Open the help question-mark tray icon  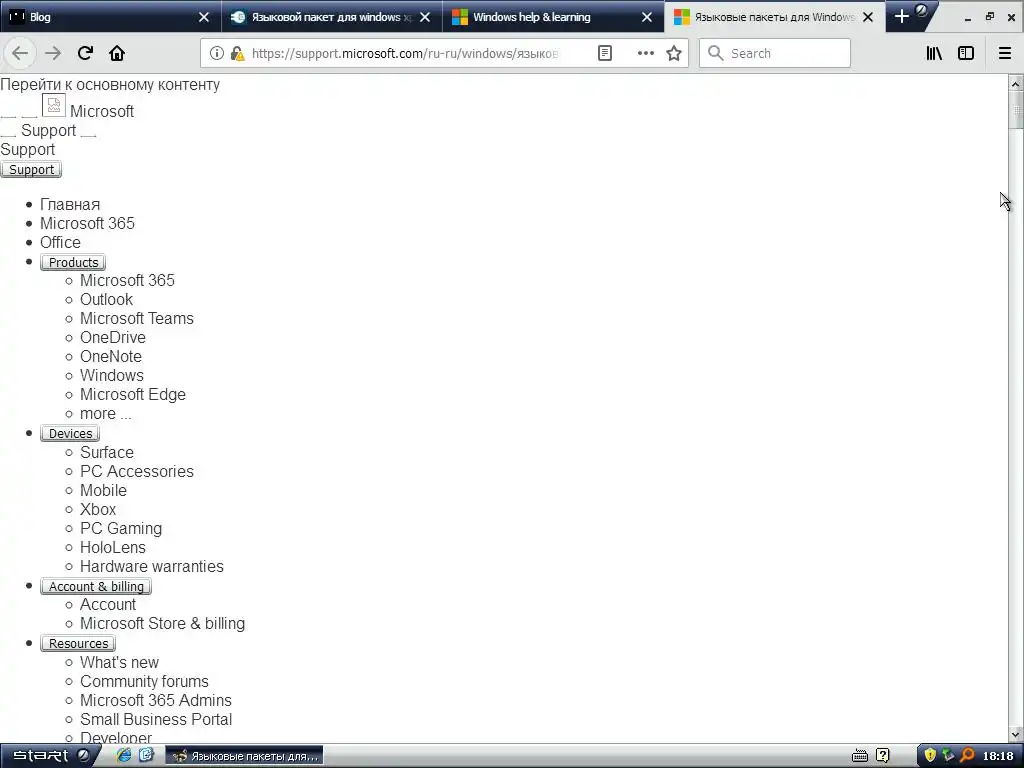[882, 756]
